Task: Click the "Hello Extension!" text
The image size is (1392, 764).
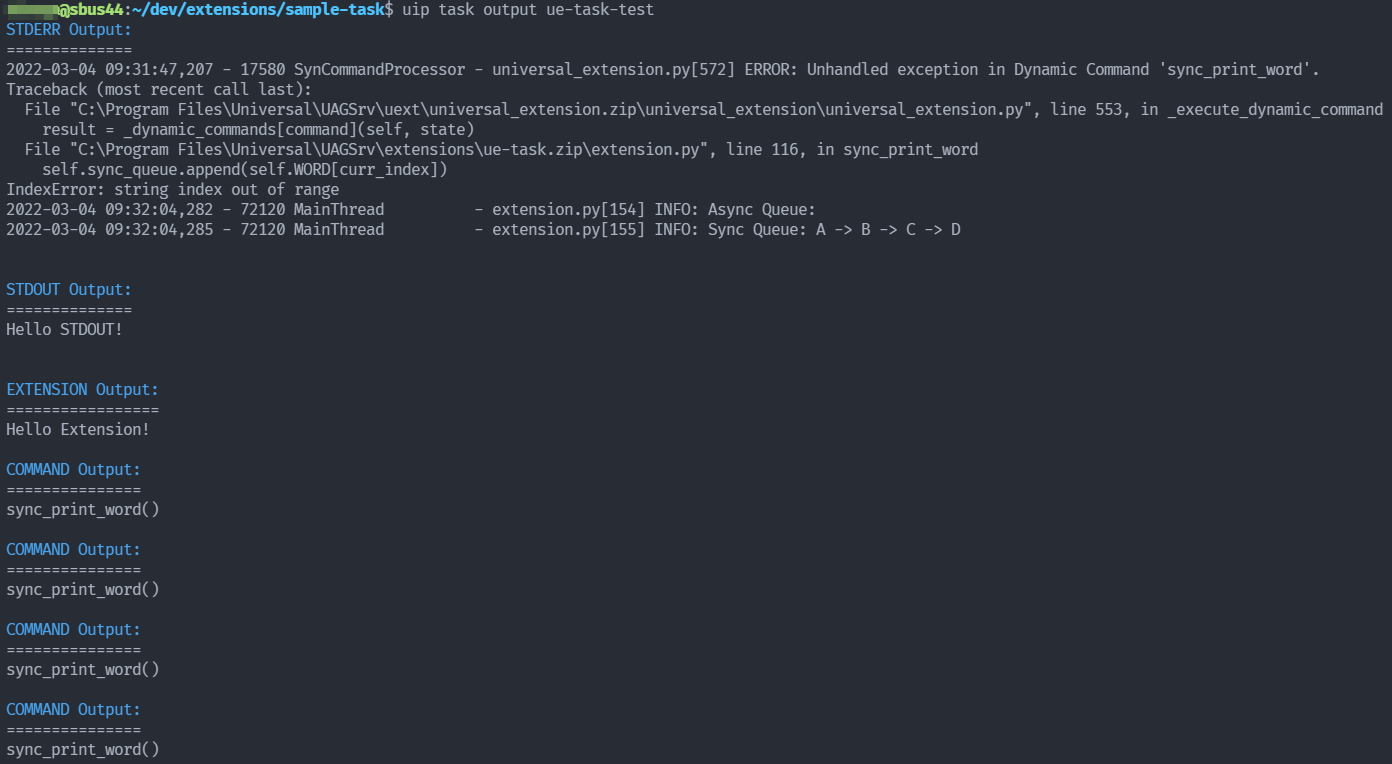Action: (78, 429)
